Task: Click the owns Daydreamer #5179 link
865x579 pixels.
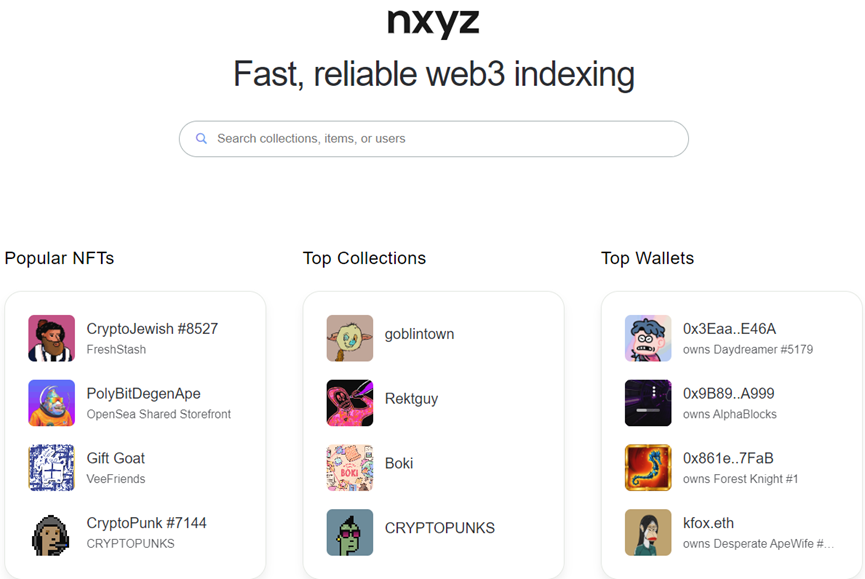Action: (747, 350)
